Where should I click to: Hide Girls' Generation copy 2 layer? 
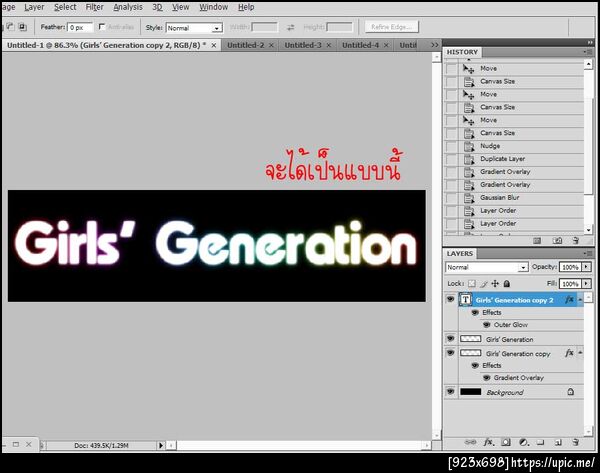pos(451,299)
